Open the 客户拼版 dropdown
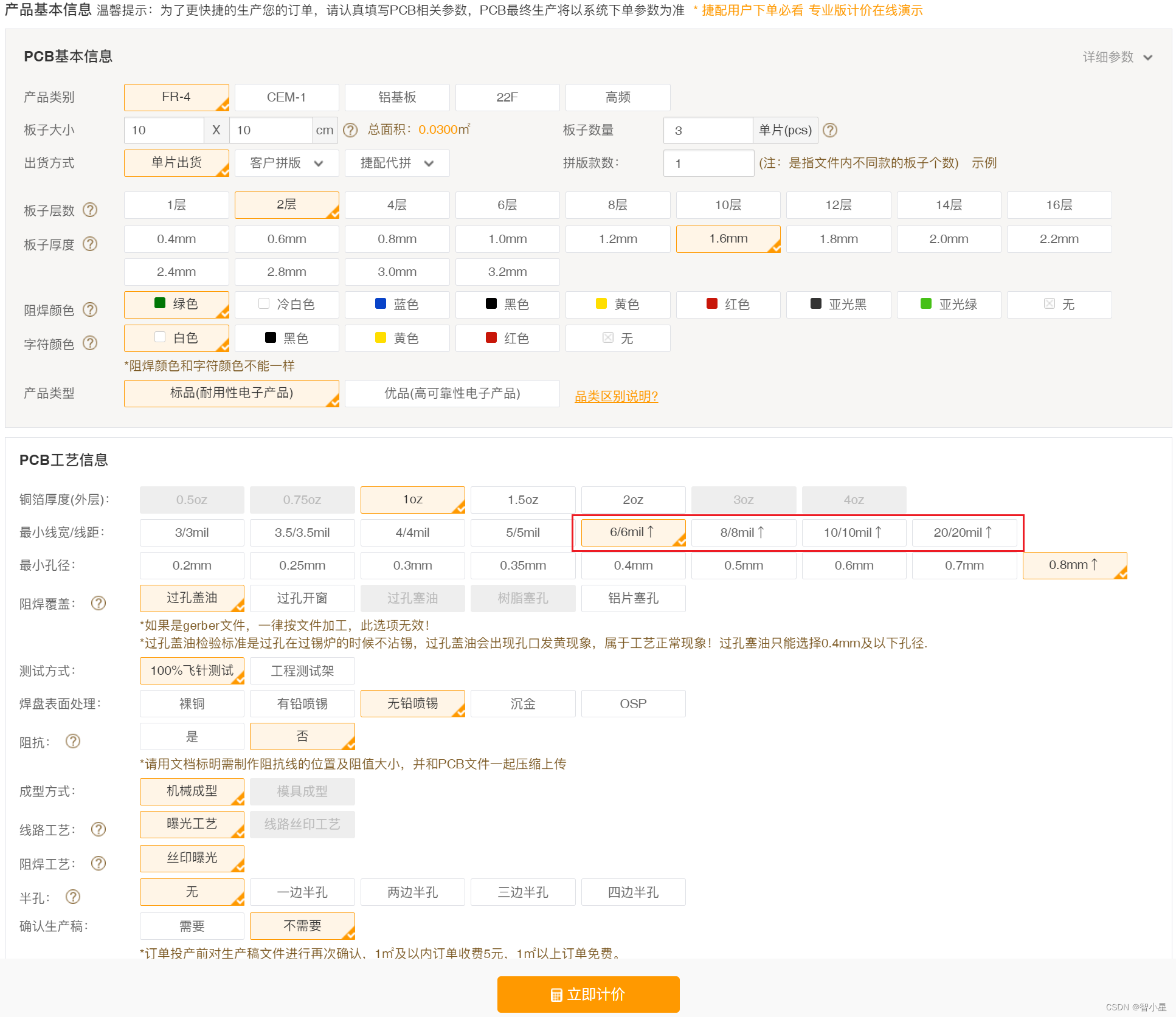The height and width of the screenshot is (1017, 1176). [286, 163]
